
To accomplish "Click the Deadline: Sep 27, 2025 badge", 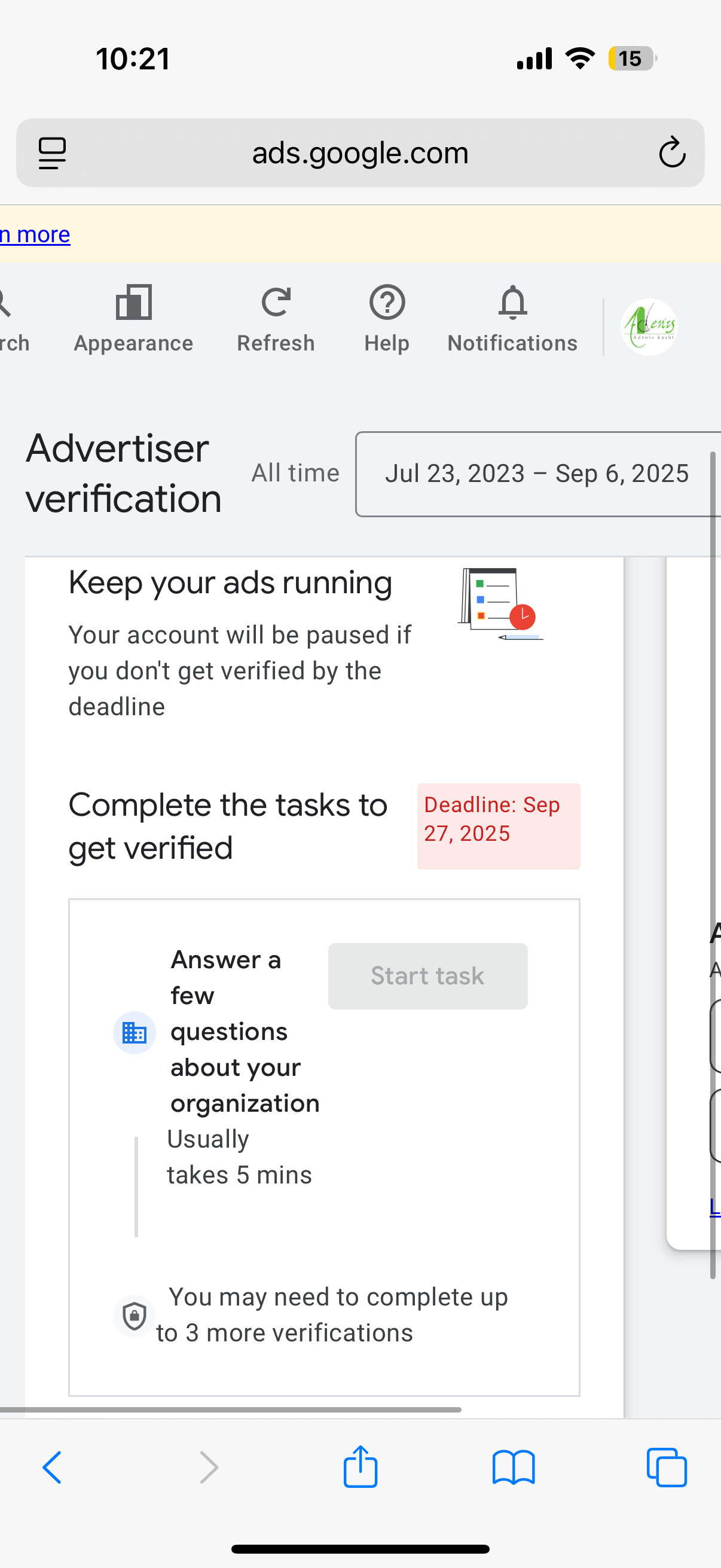I will click(x=499, y=826).
